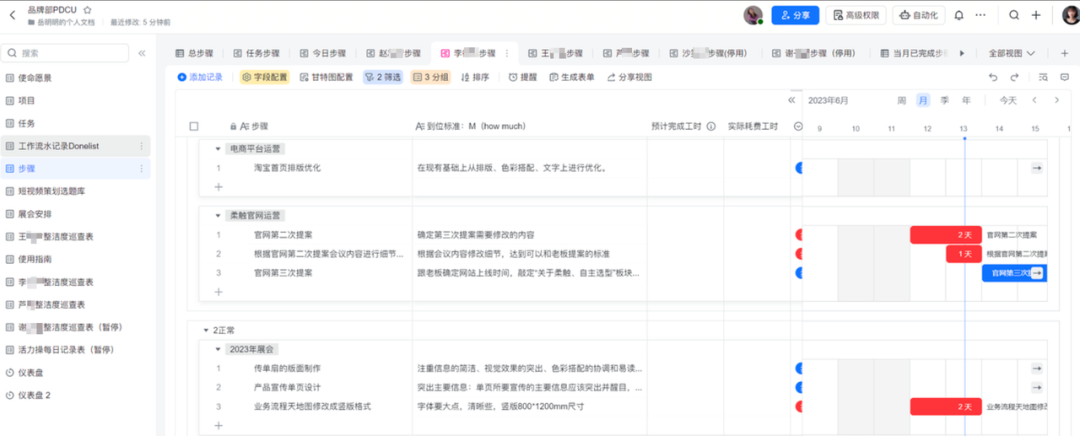This screenshot has height=436, width=1080.
Task: Open the active 李 步骤 tab options menu
Action: 507,53
